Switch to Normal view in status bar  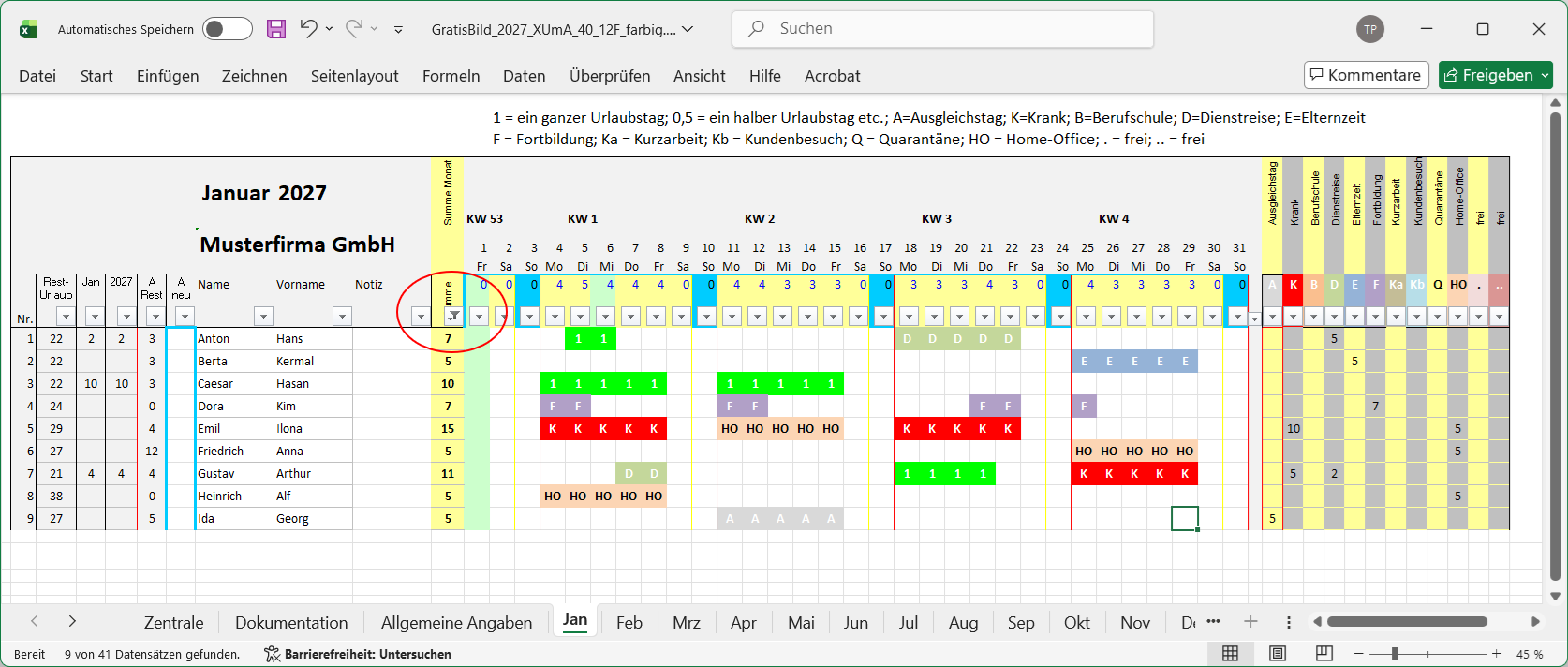click(x=1231, y=654)
